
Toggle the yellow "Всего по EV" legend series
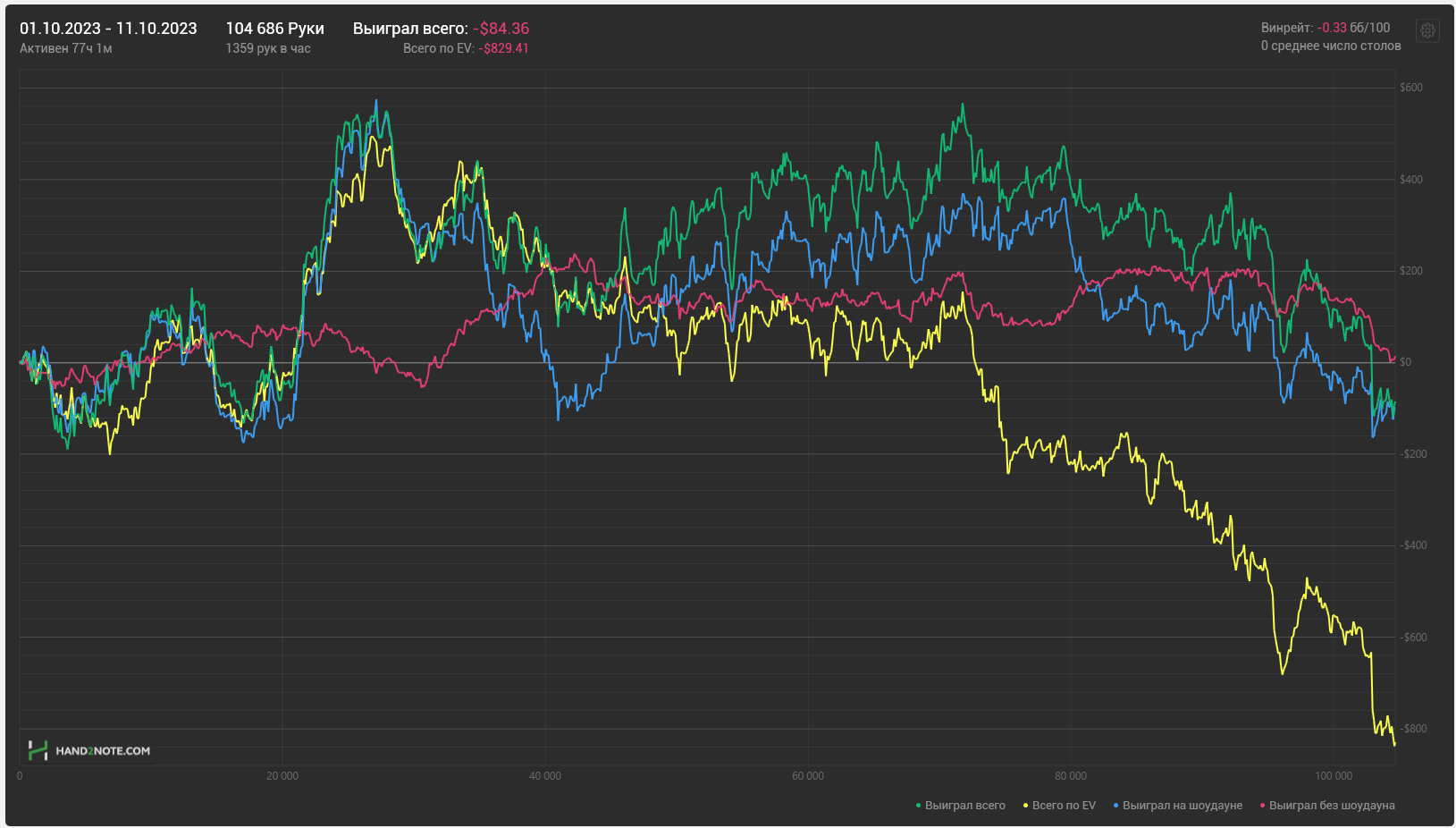(1060, 806)
